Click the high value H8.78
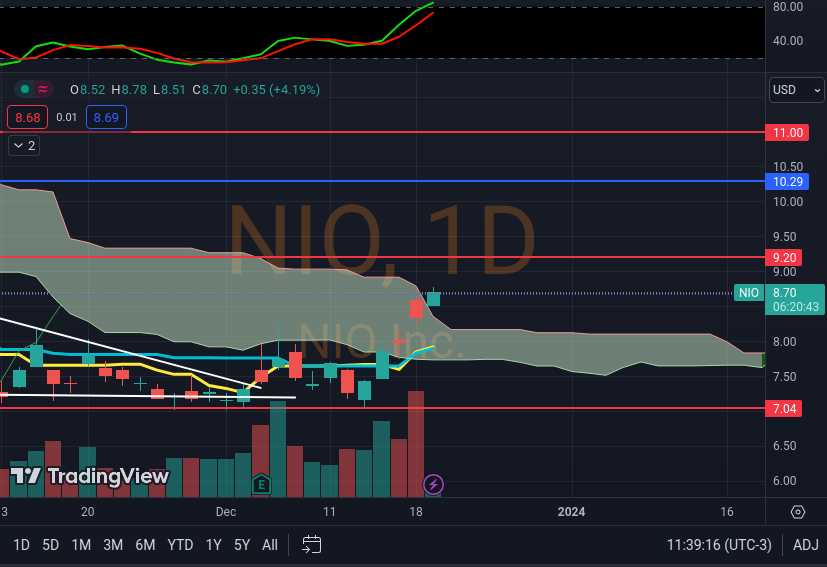Screen dimensions: 827x567 tap(129, 90)
